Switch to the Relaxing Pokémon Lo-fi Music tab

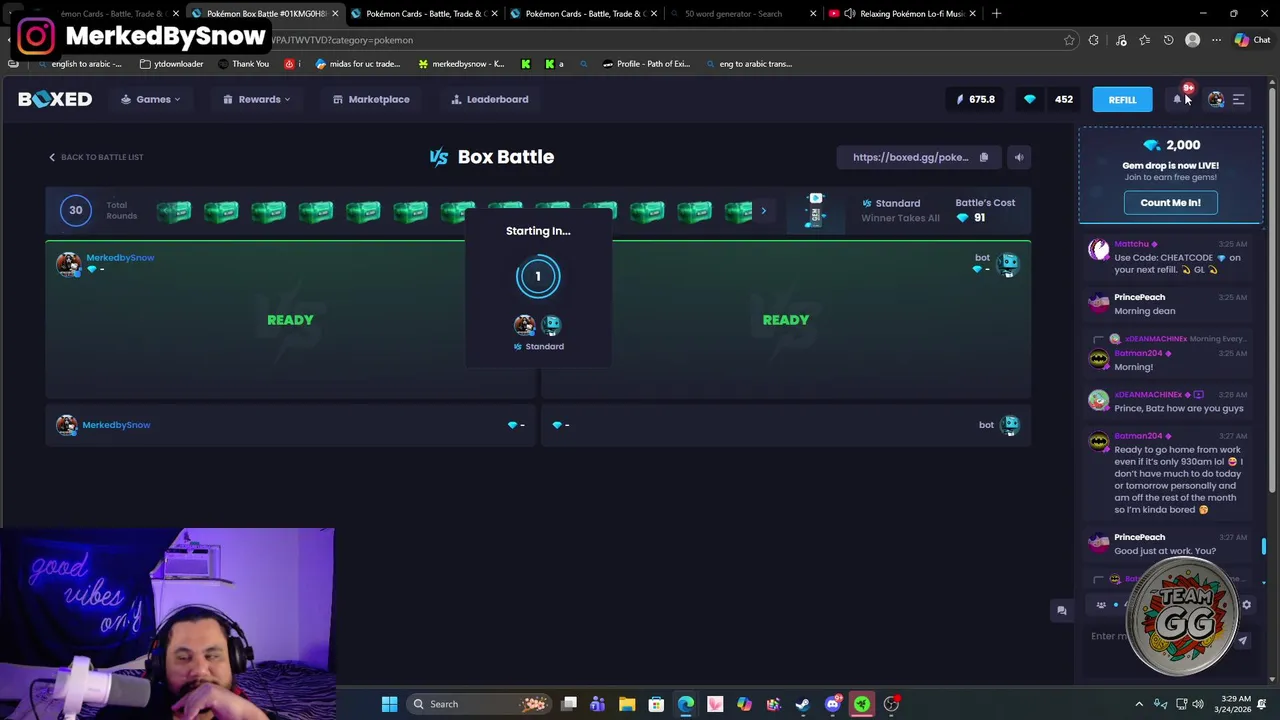[902, 13]
